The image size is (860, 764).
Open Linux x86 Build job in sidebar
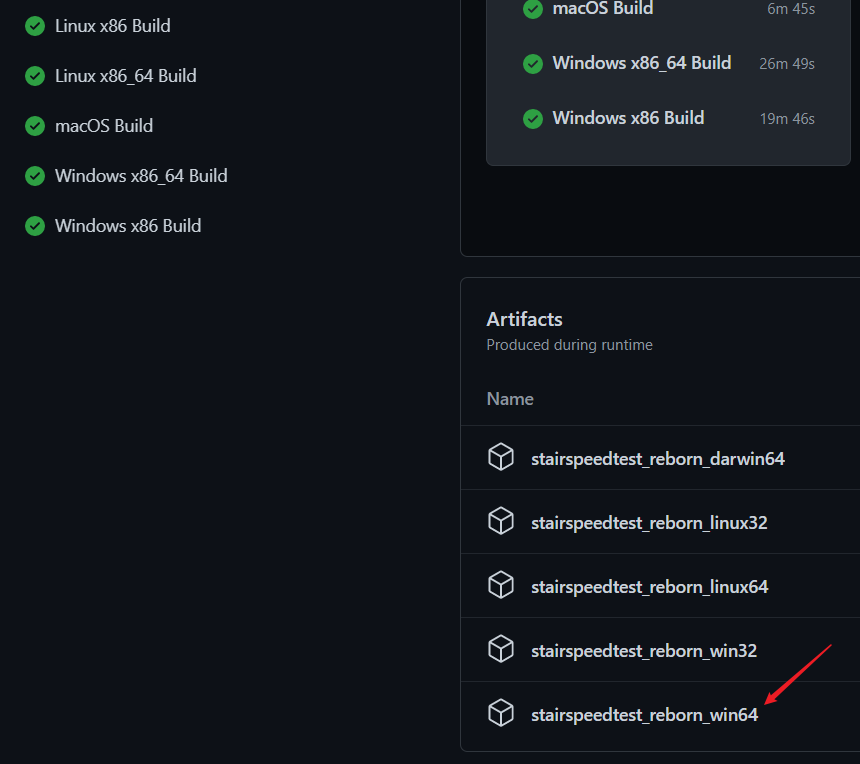[112, 26]
